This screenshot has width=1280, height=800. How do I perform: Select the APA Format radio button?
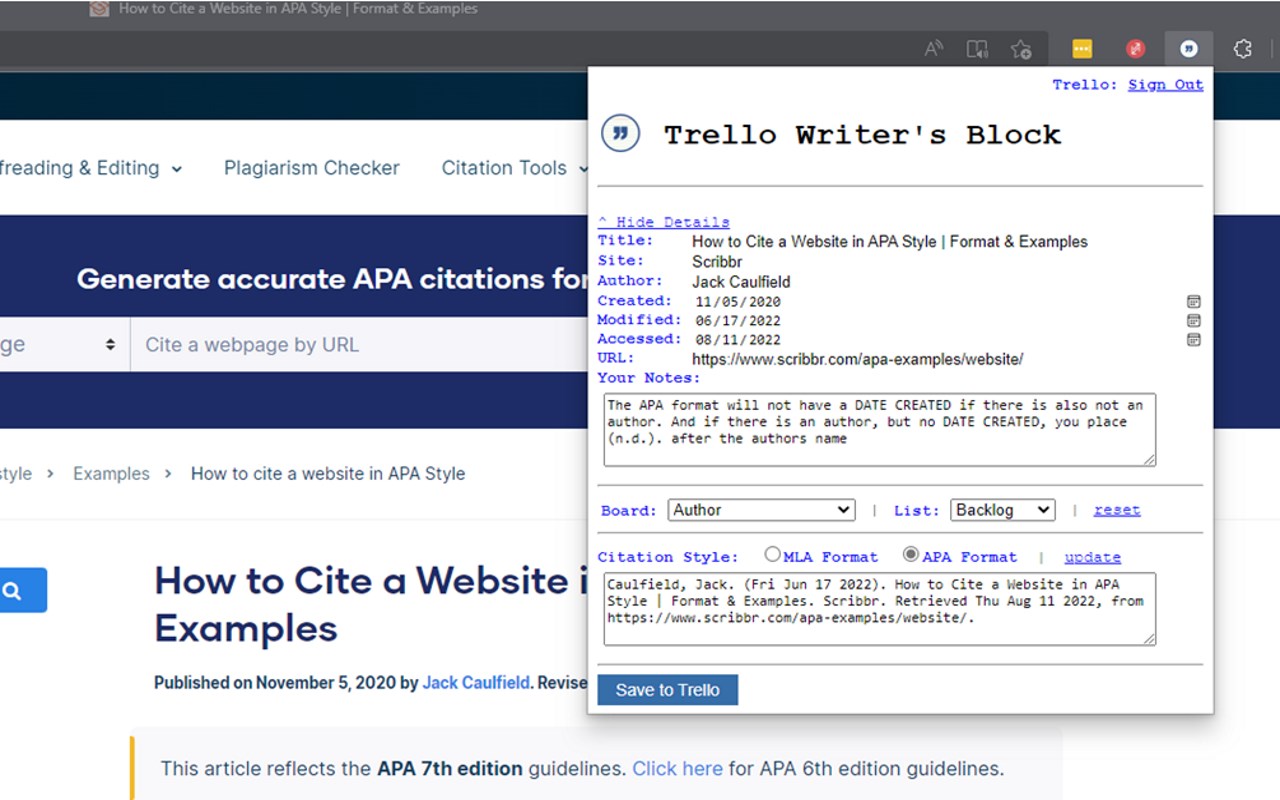(910, 554)
